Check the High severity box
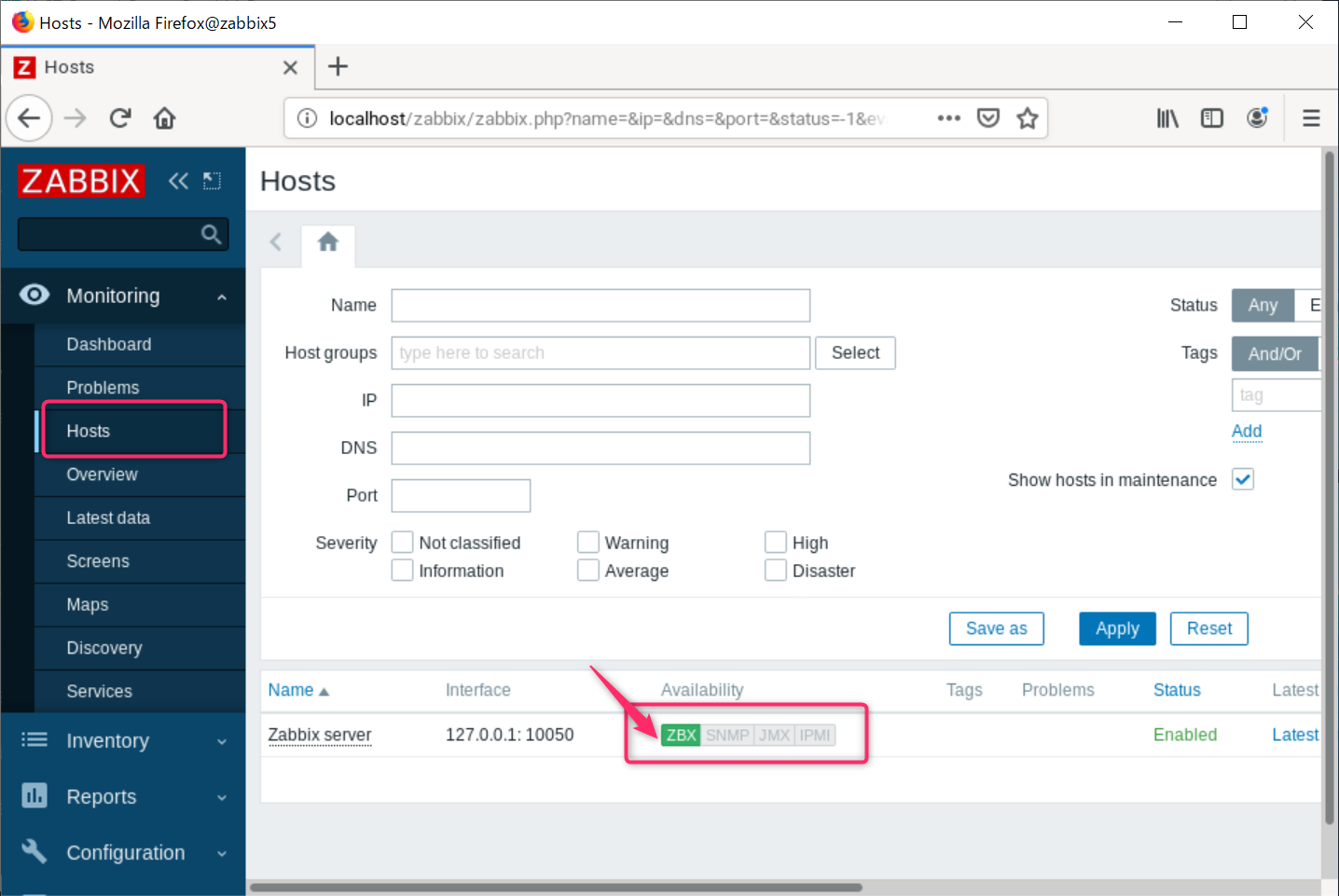Screen dimensions: 1339x896 point(775,542)
